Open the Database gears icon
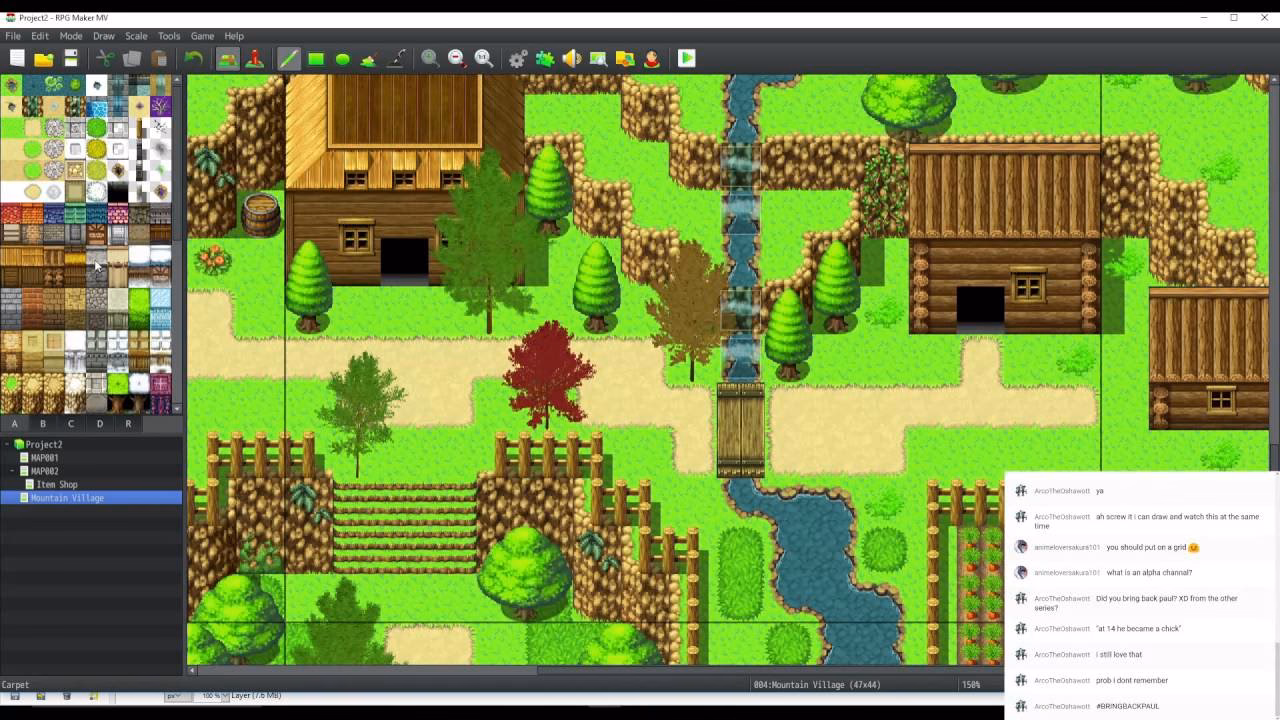The height and width of the screenshot is (720, 1280). [518, 59]
